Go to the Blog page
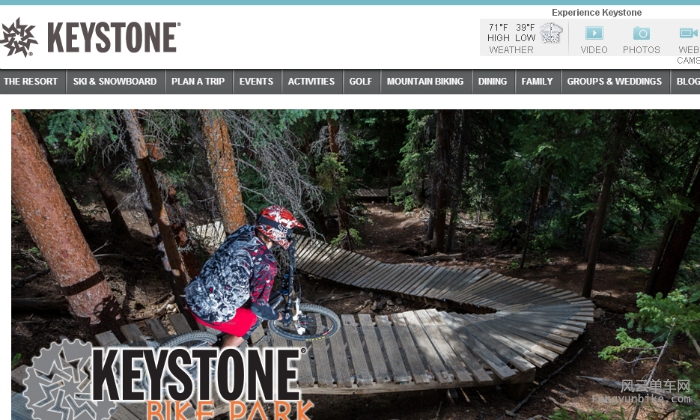 pyautogui.click(x=686, y=82)
